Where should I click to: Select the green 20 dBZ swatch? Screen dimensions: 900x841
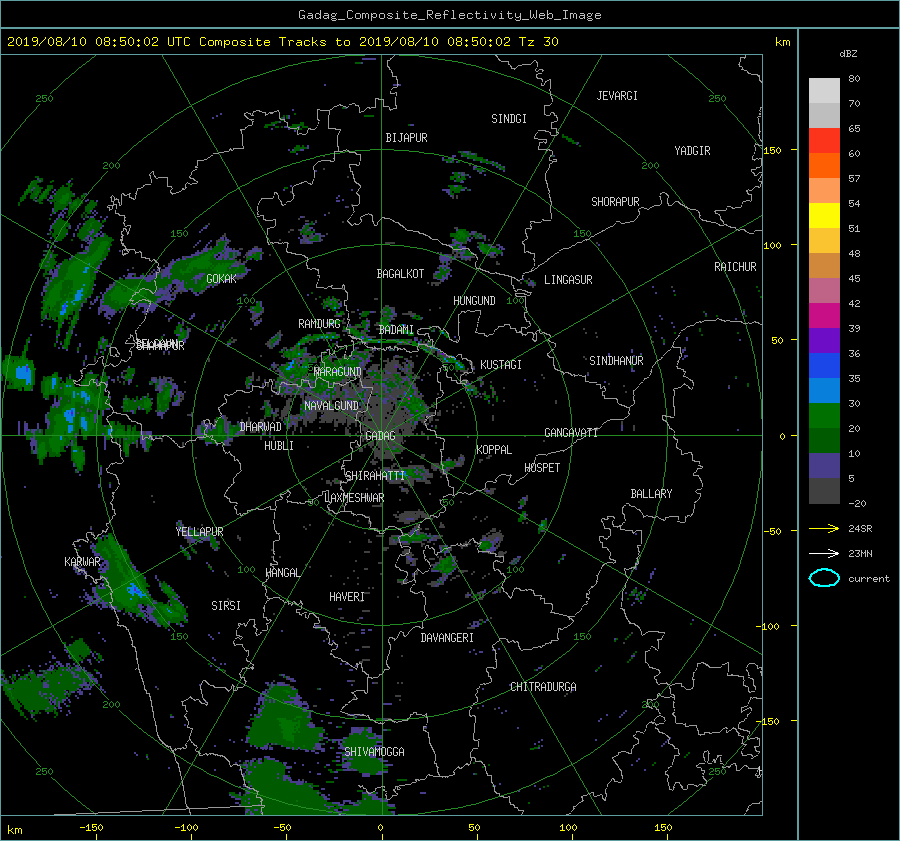pos(824,416)
